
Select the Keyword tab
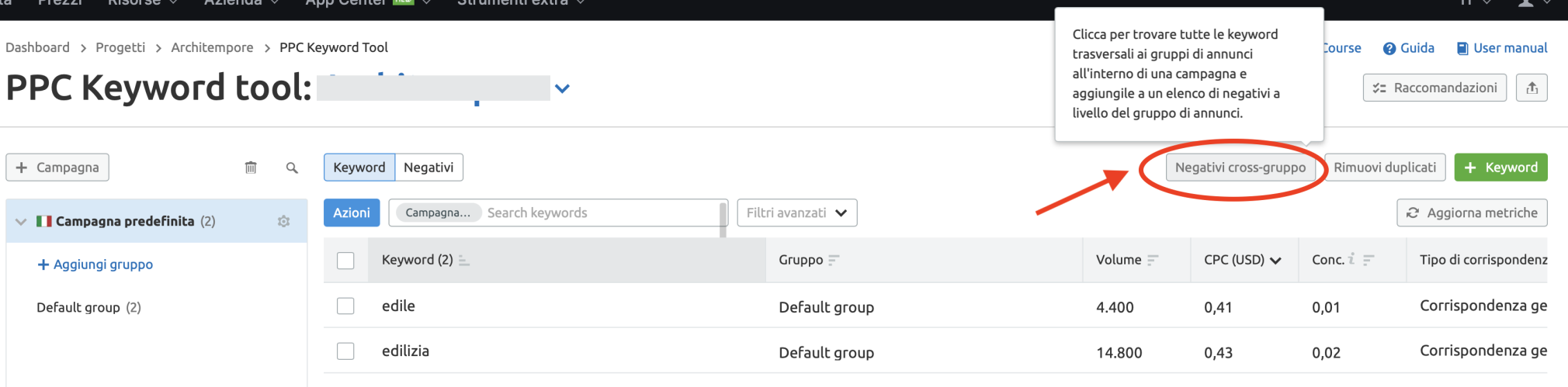pos(359,168)
